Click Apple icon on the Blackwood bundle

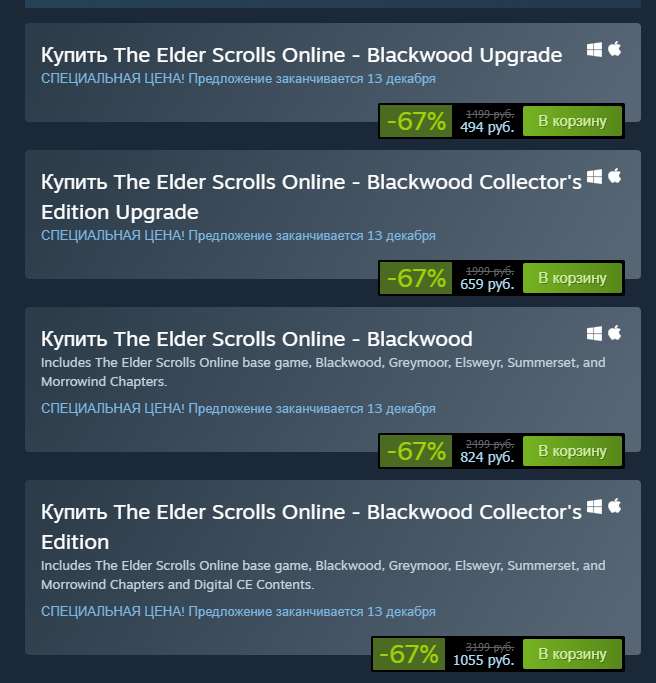tap(615, 333)
